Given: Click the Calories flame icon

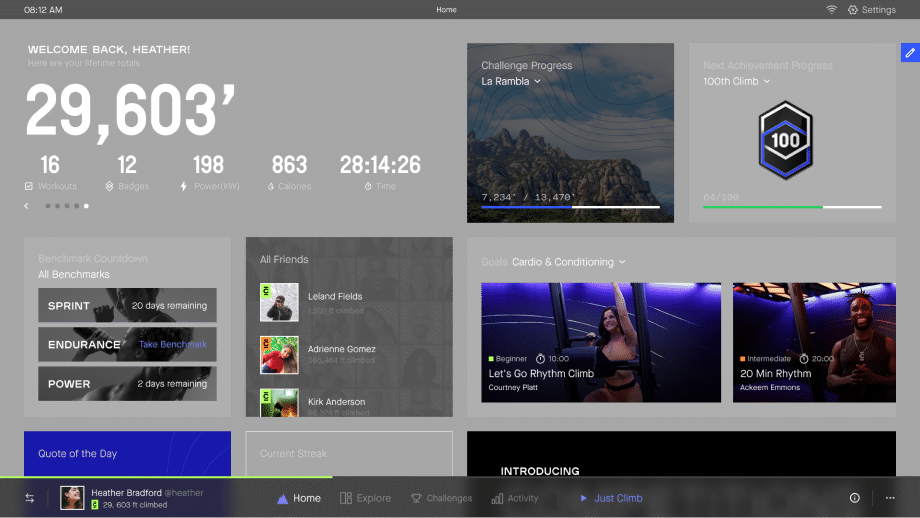Looking at the screenshot, I should coord(270,187).
